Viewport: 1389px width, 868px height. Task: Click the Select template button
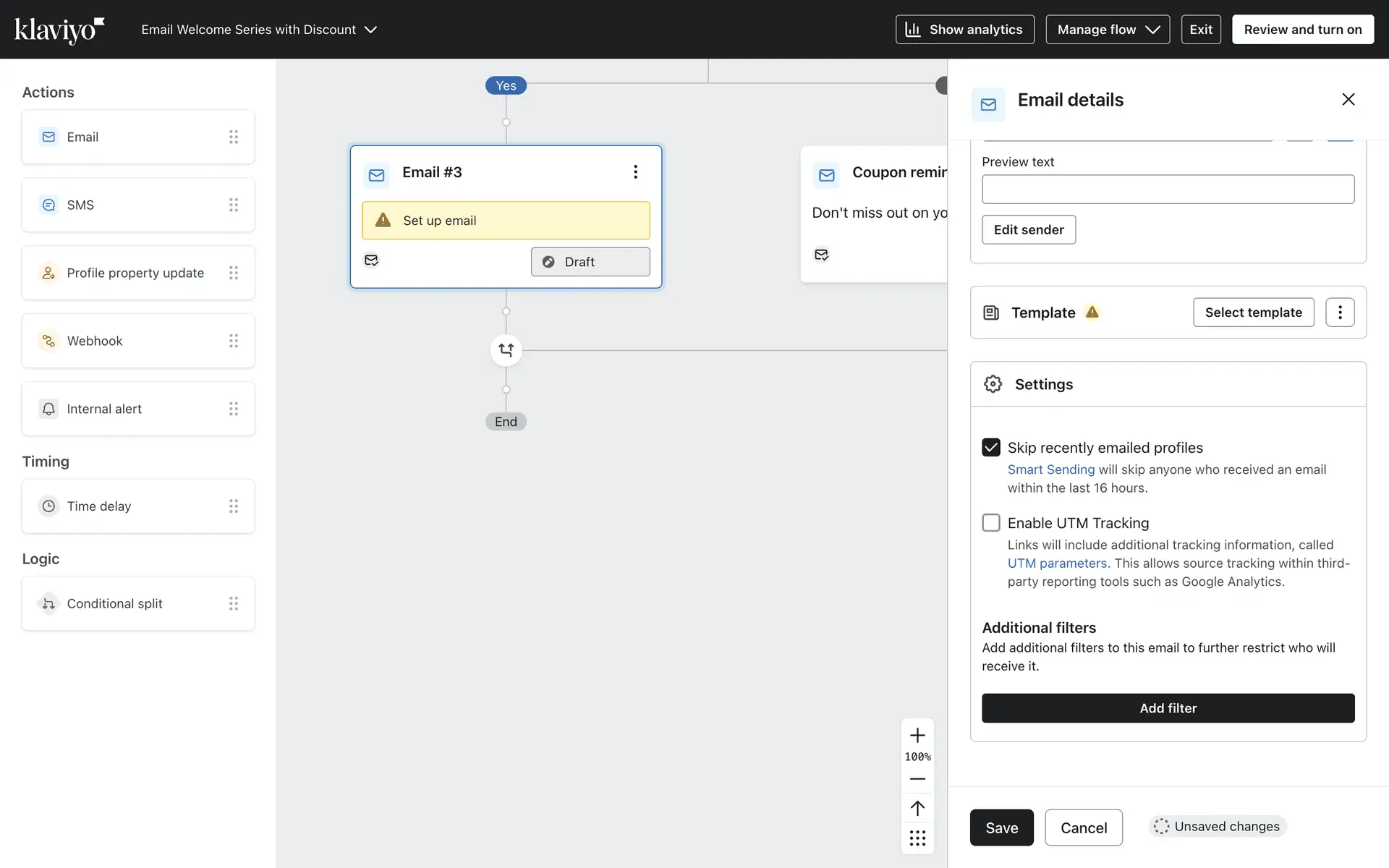tap(1253, 312)
